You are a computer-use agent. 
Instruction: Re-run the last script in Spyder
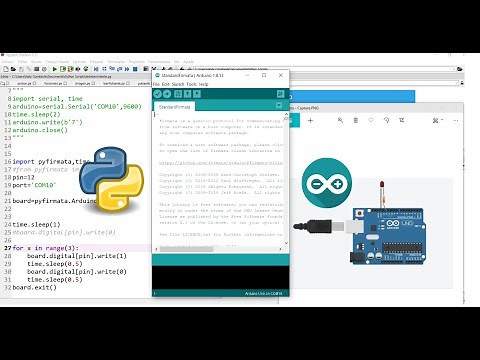tap(86, 69)
